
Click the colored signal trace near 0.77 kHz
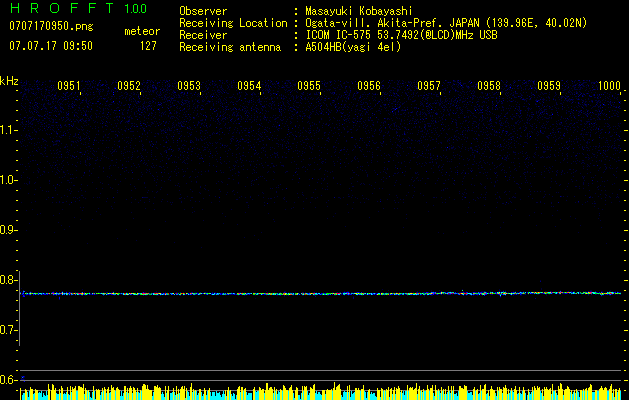click(321, 294)
